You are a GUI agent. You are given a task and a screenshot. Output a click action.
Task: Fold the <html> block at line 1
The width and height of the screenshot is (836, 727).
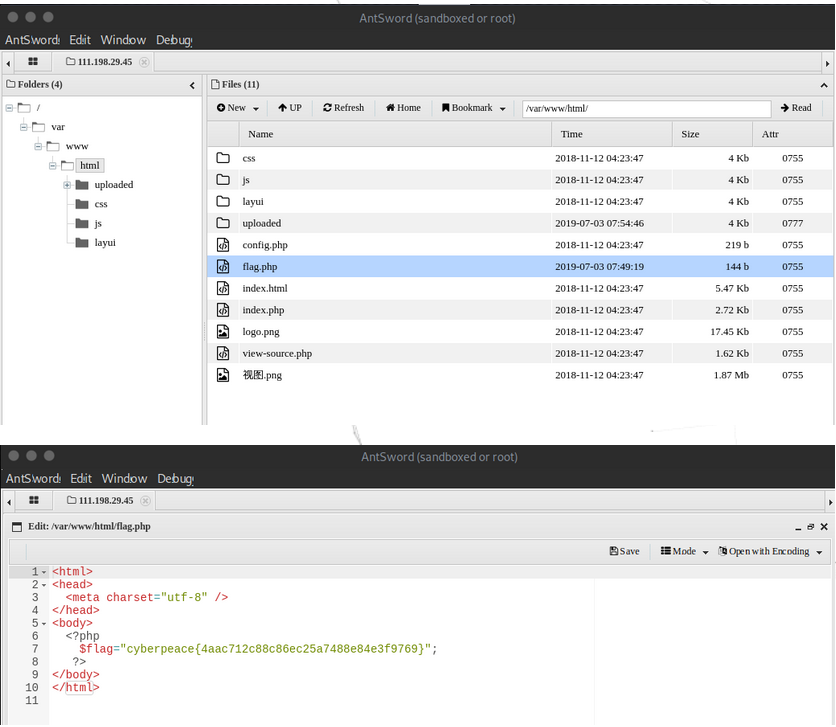tap(44, 572)
